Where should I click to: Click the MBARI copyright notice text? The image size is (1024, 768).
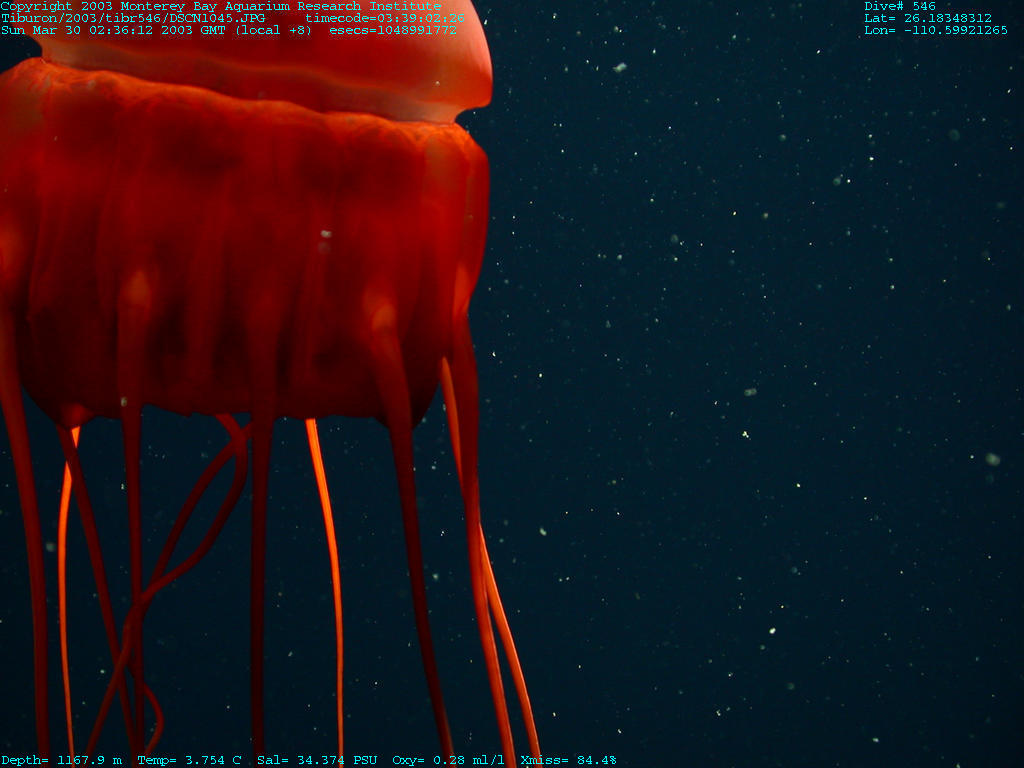(x=220, y=6)
